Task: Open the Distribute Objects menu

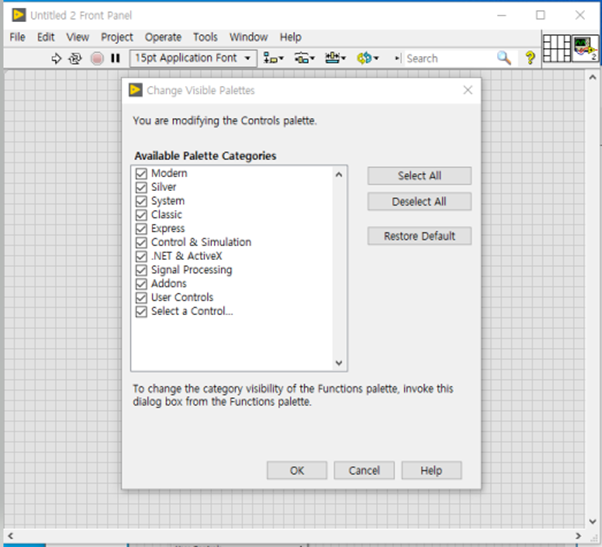Action: 304,58
